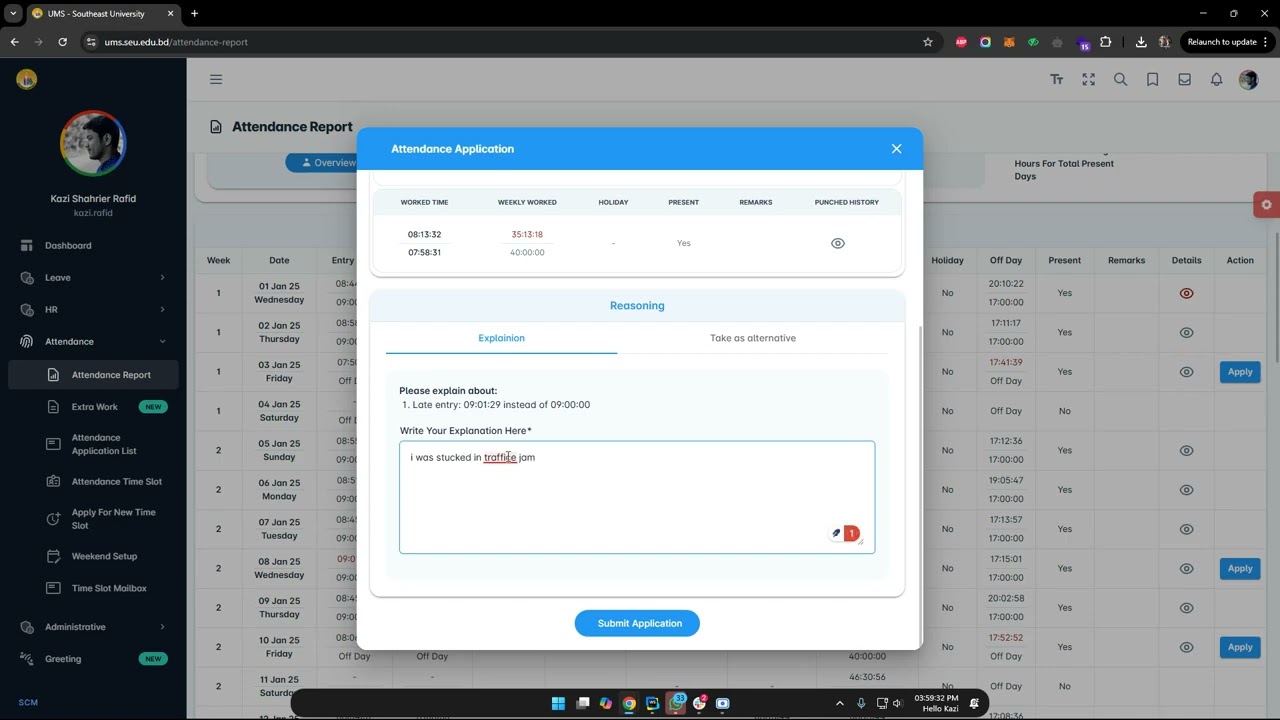Open red settings gear on right edge

(1266, 205)
